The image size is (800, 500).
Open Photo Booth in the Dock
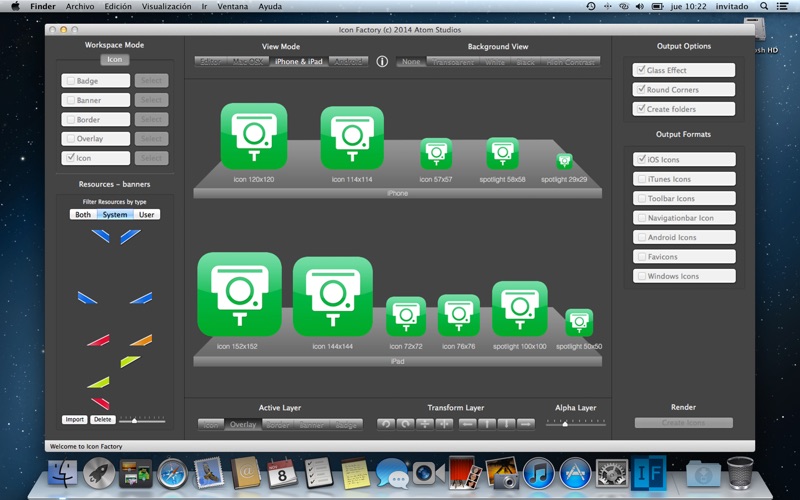point(465,473)
